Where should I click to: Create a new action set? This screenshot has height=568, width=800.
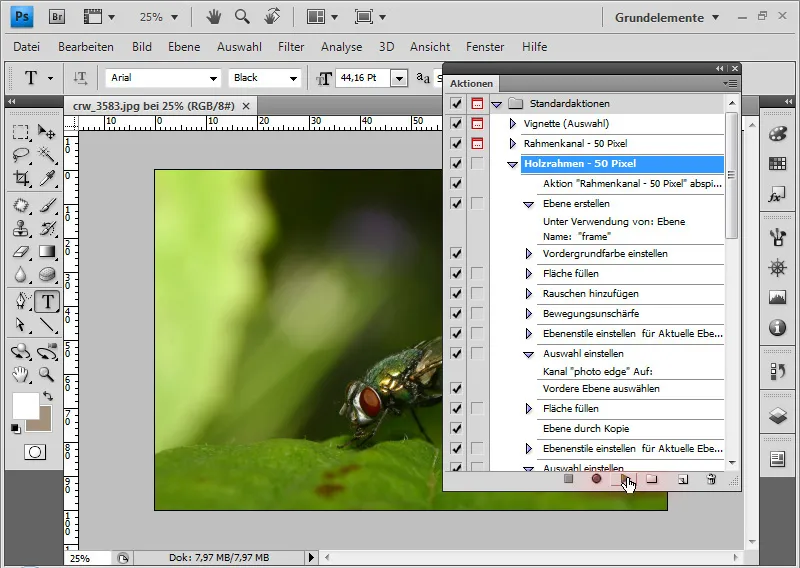pos(652,479)
